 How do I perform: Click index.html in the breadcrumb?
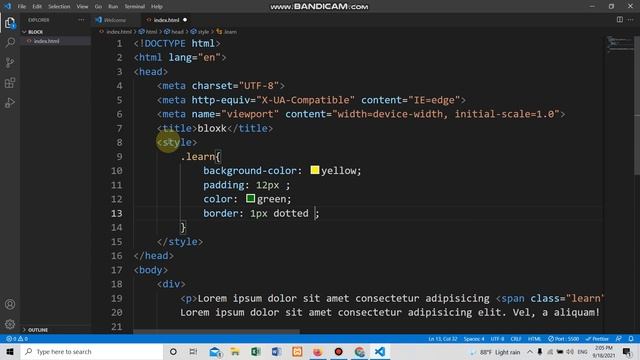119,32
